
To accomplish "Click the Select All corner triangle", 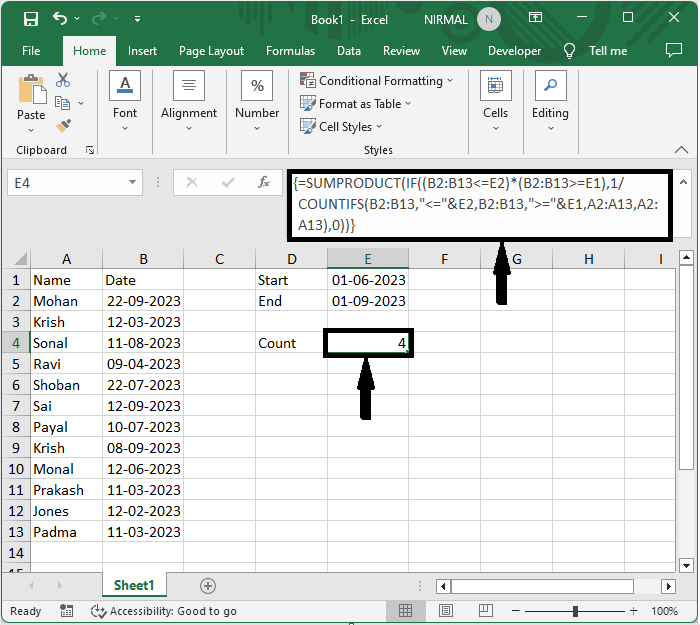I will pos(20,259).
